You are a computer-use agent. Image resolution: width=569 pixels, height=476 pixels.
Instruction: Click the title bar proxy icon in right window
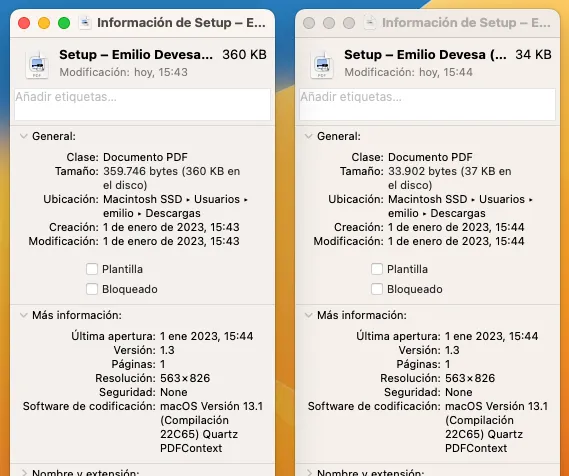coord(370,23)
